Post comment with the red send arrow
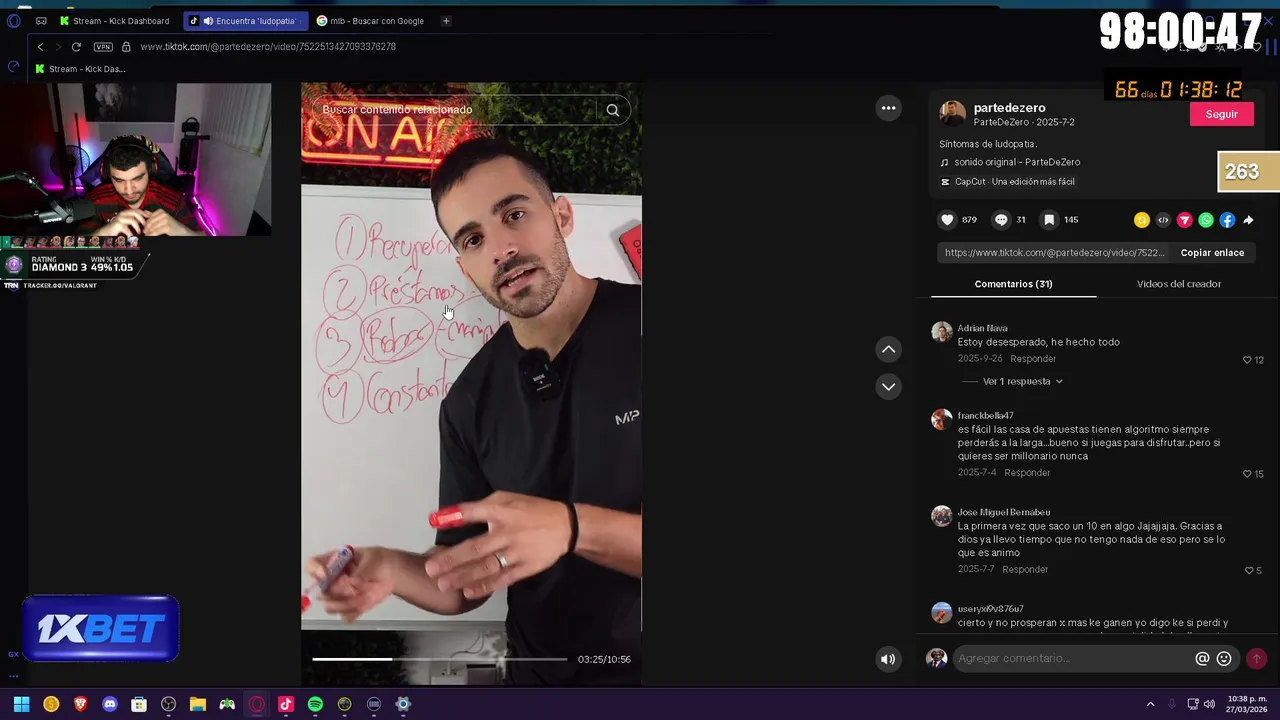Image resolution: width=1280 pixels, height=720 pixels. click(1256, 658)
